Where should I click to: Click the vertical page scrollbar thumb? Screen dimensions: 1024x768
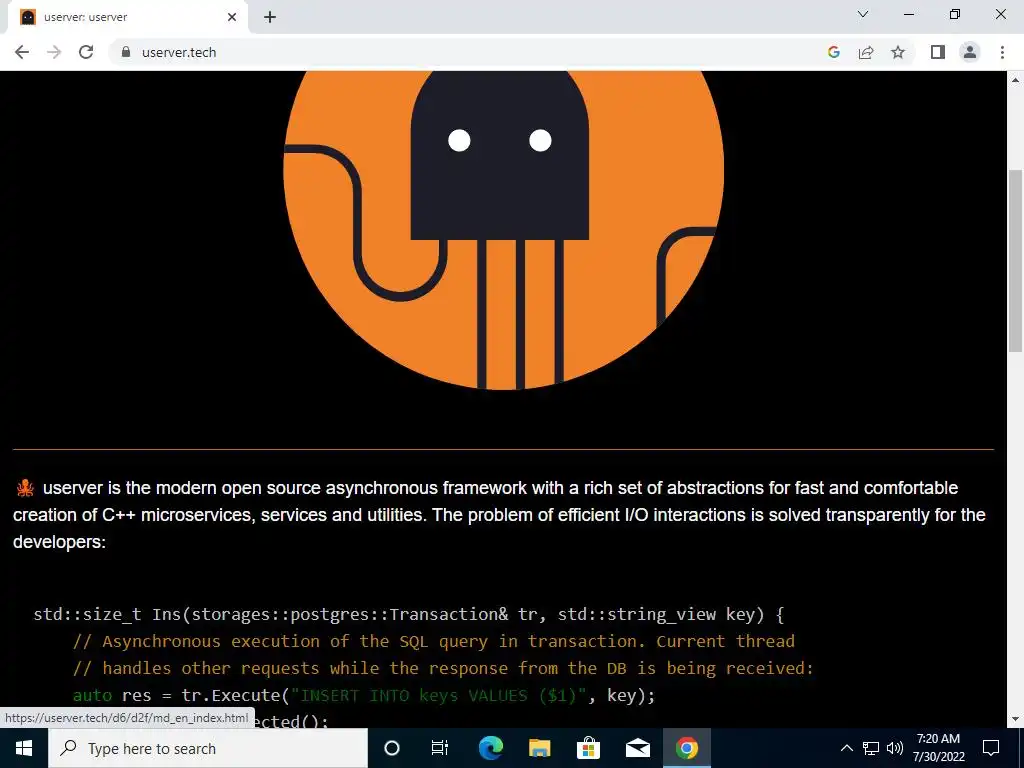pos(1015,261)
